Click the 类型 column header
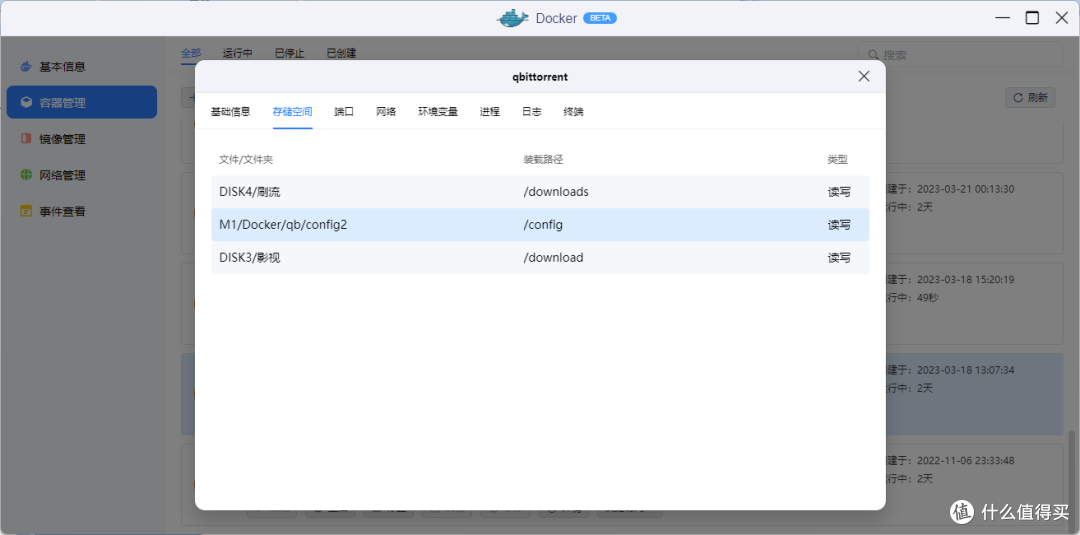This screenshot has width=1080, height=535. pyautogui.click(x=838, y=160)
